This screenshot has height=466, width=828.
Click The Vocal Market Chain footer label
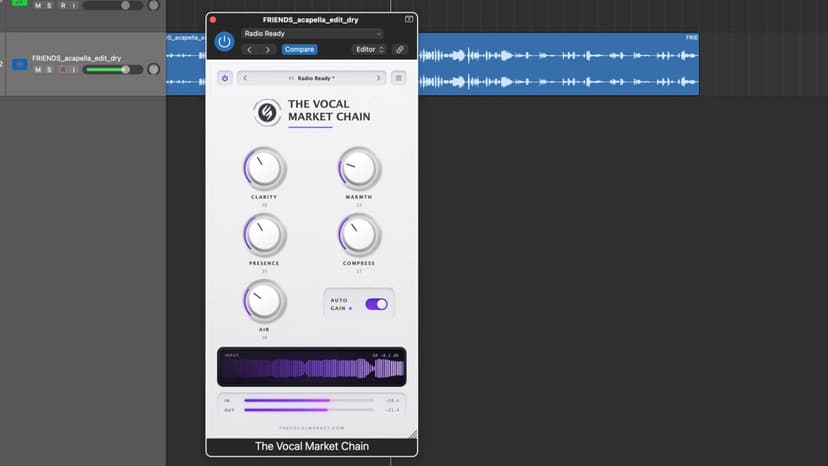(312, 446)
